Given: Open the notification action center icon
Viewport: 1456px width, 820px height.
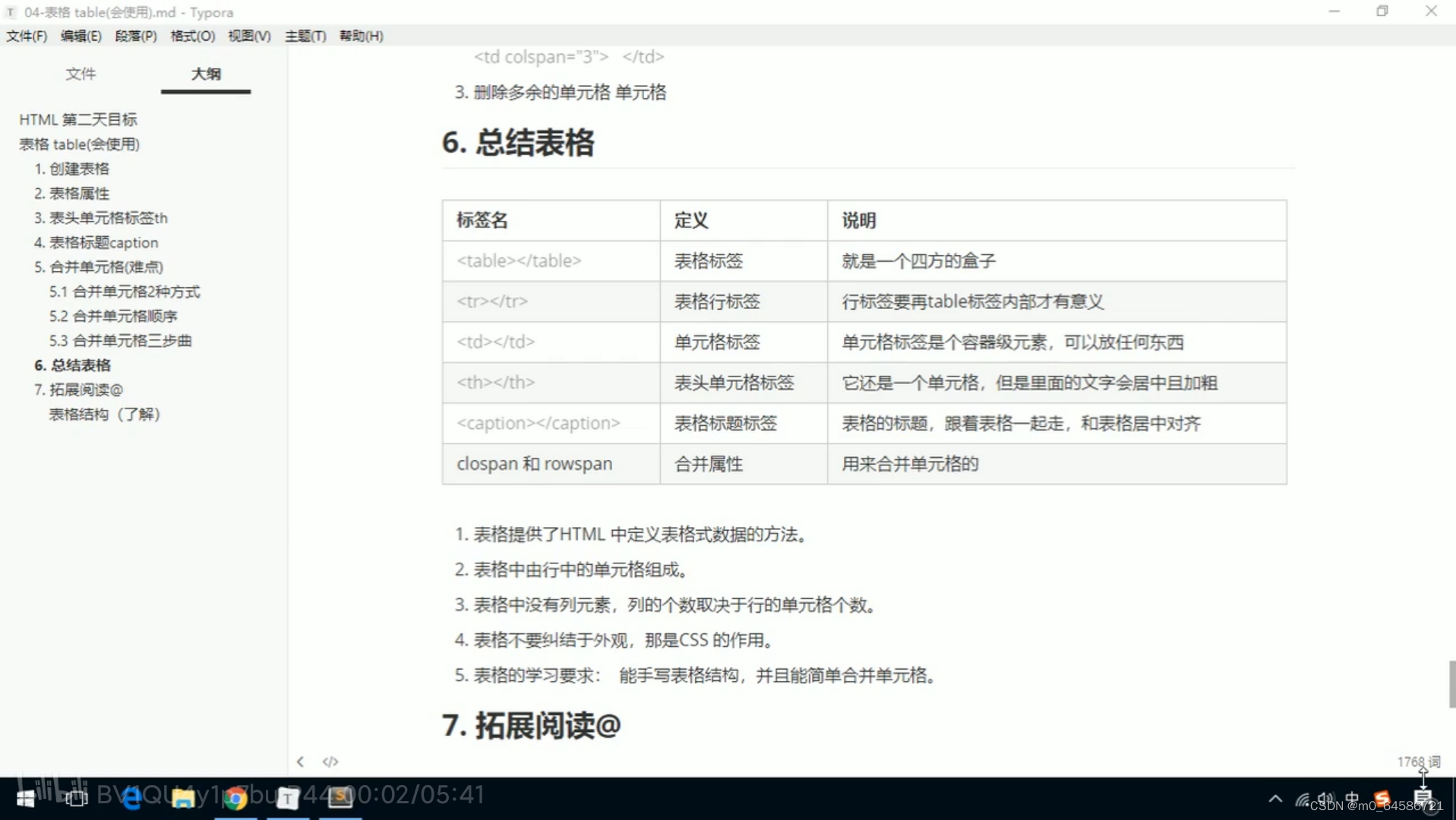Looking at the screenshot, I should 1423,799.
